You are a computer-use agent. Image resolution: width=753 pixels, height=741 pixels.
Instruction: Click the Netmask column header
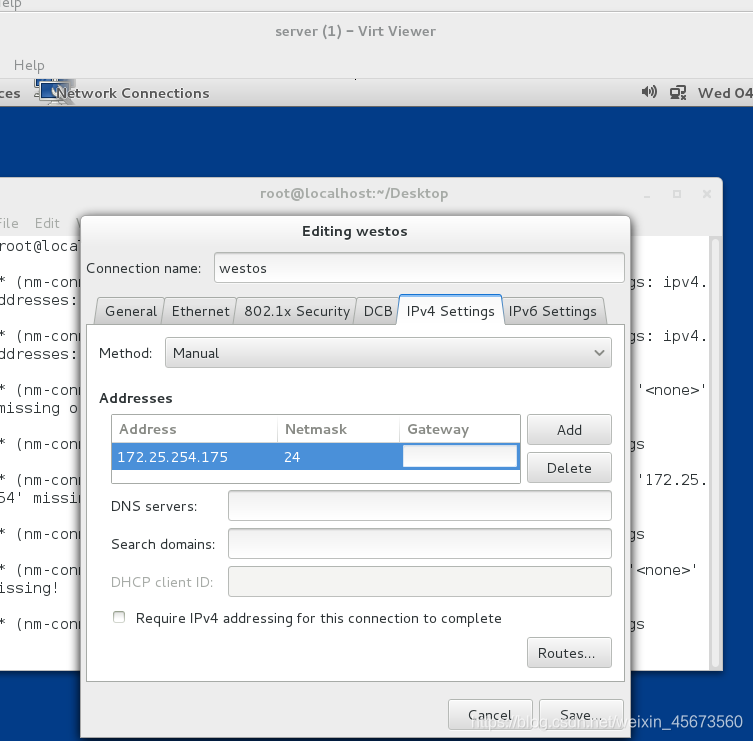point(339,429)
